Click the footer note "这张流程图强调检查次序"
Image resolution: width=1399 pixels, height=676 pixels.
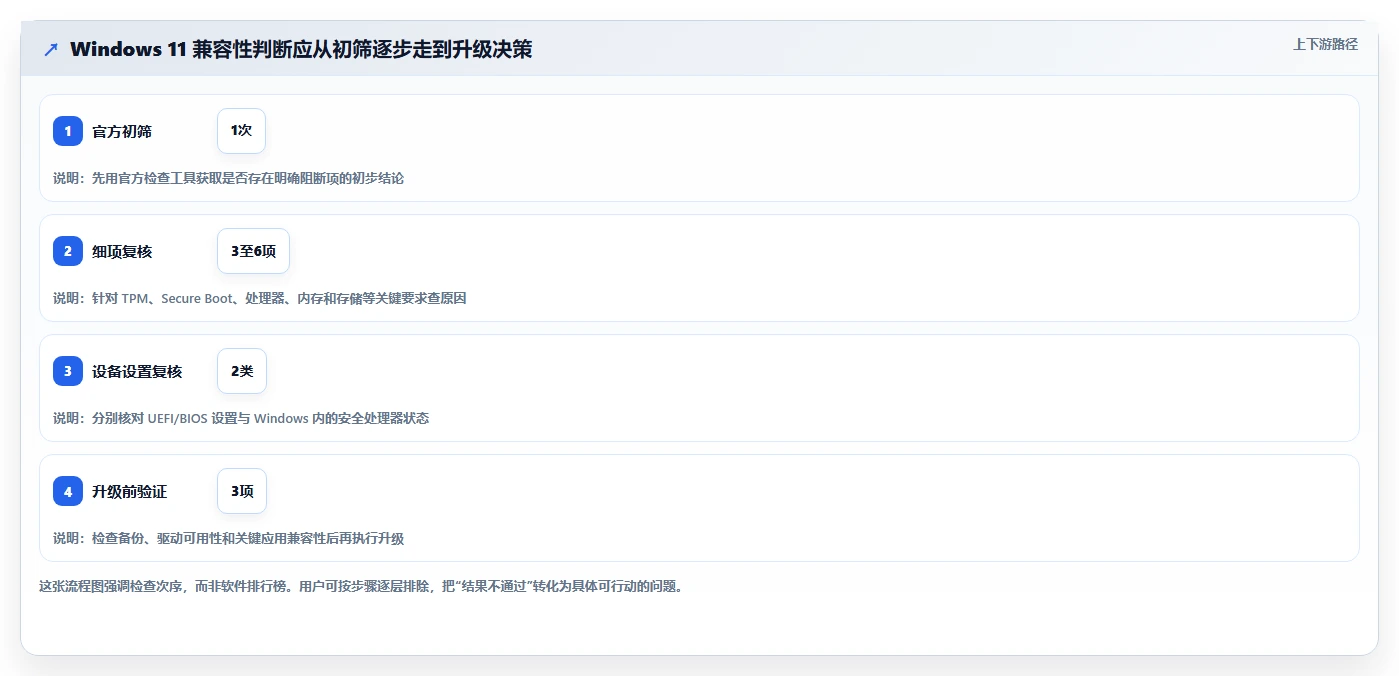[361, 586]
